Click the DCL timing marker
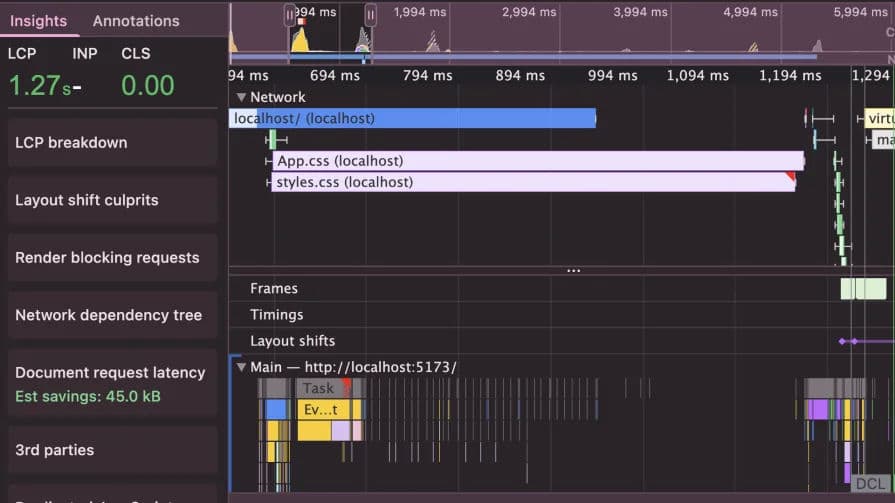The height and width of the screenshot is (503, 895). point(870,484)
